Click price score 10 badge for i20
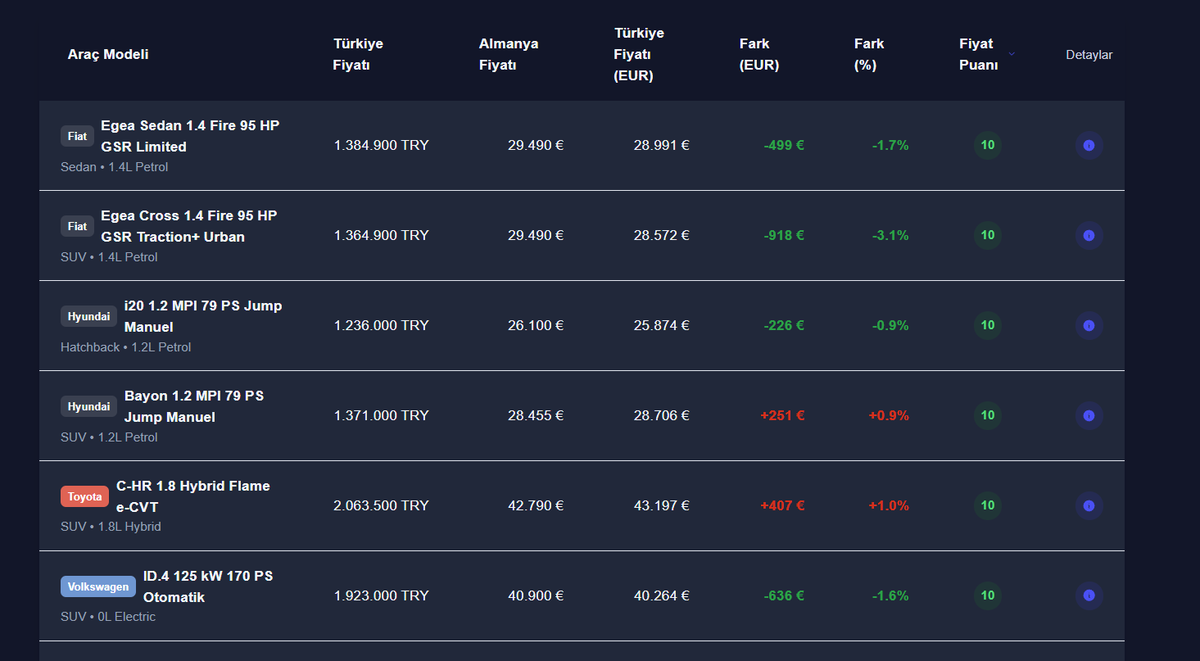 tap(987, 326)
